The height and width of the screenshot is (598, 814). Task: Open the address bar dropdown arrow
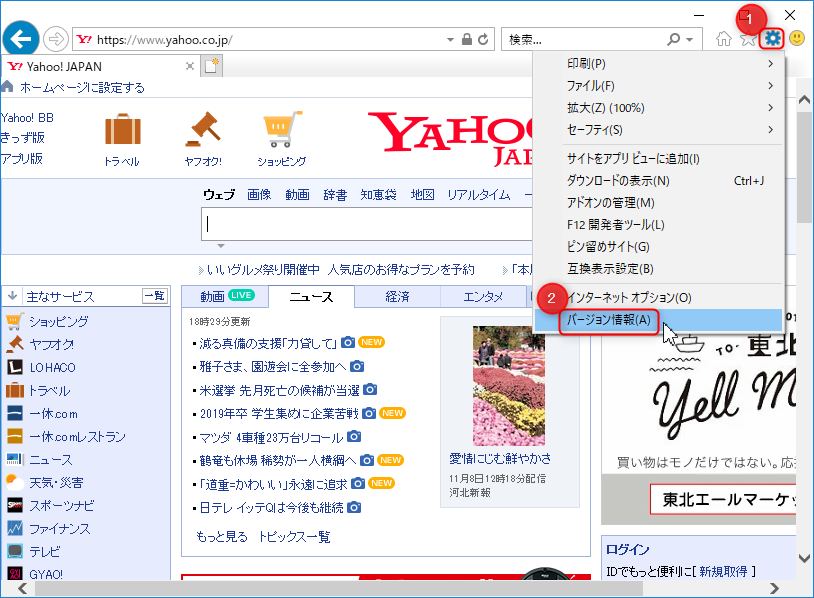coord(450,39)
